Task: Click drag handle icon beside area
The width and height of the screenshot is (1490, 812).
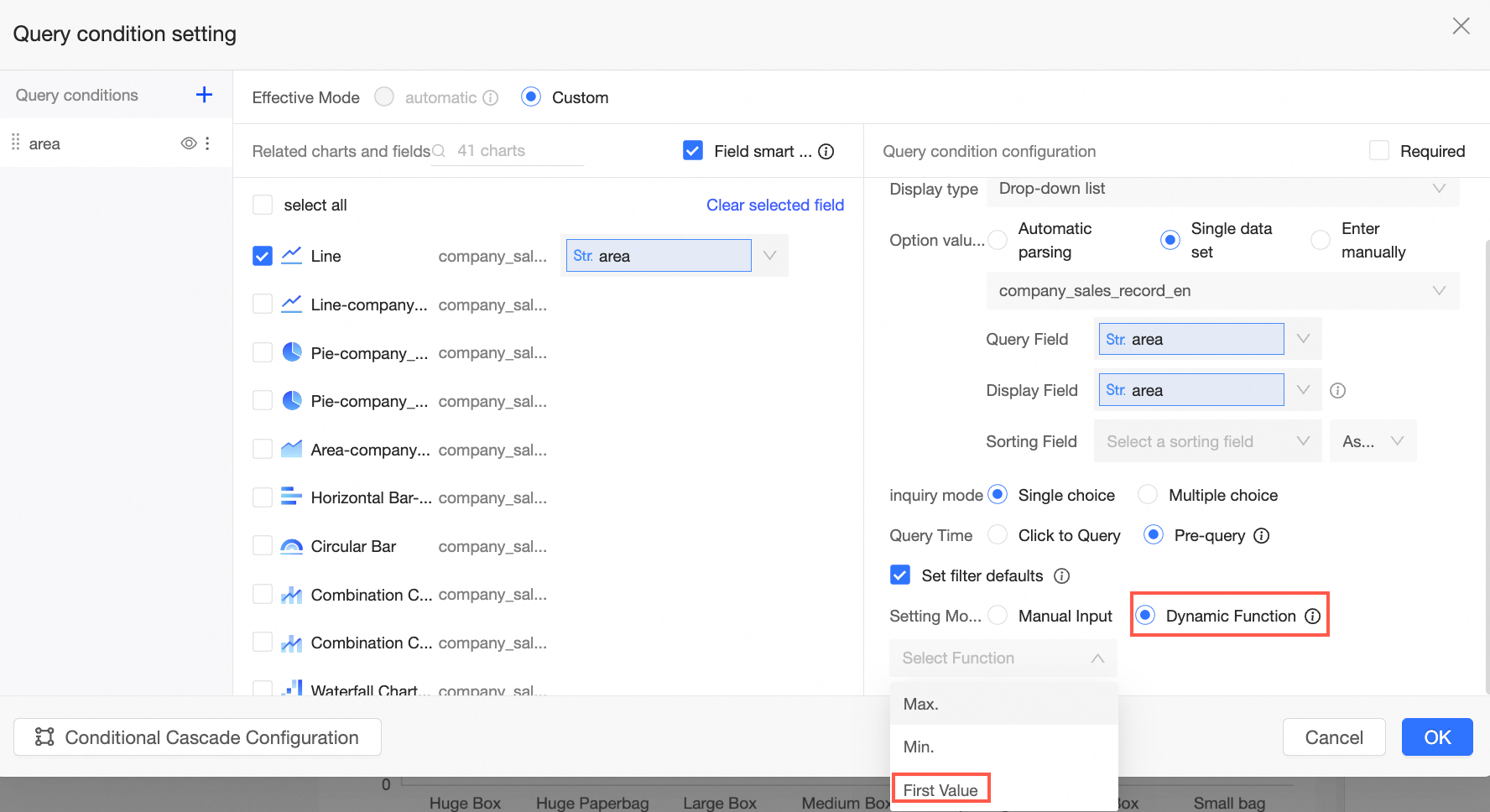Action: [x=15, y=143]
